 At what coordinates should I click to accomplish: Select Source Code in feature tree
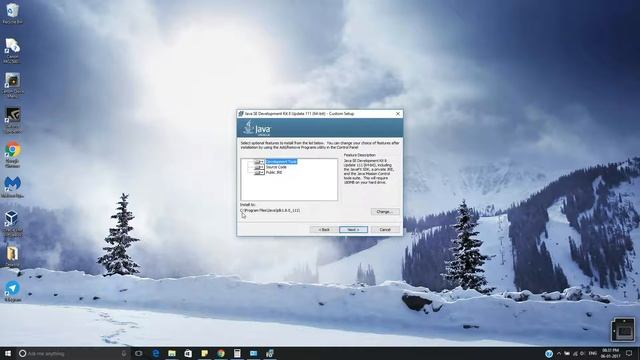click(276, 167)
